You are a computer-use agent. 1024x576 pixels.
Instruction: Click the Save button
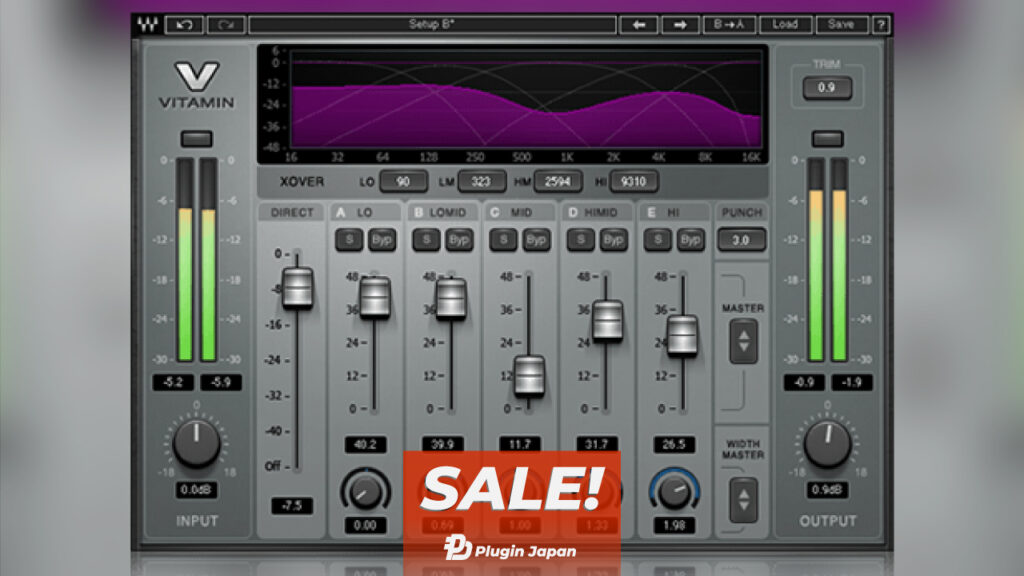pos(843,24)
